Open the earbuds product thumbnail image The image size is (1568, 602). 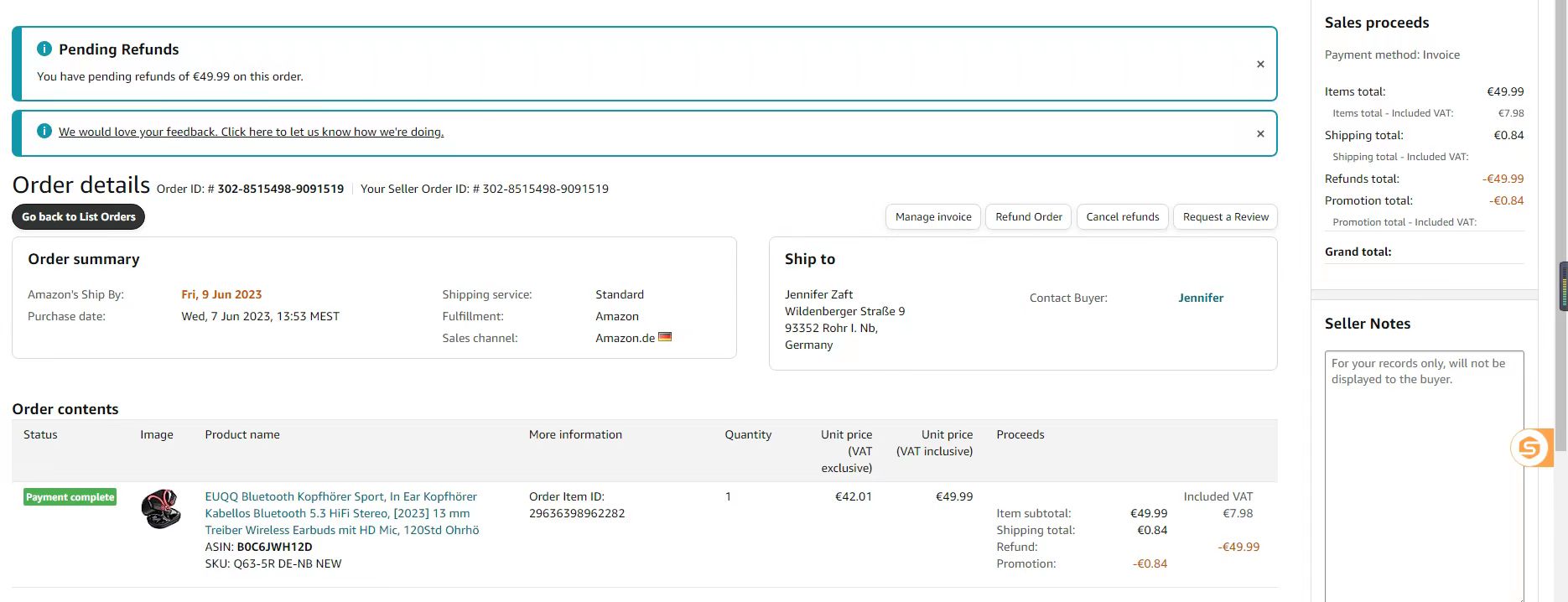tap(161, 510)
